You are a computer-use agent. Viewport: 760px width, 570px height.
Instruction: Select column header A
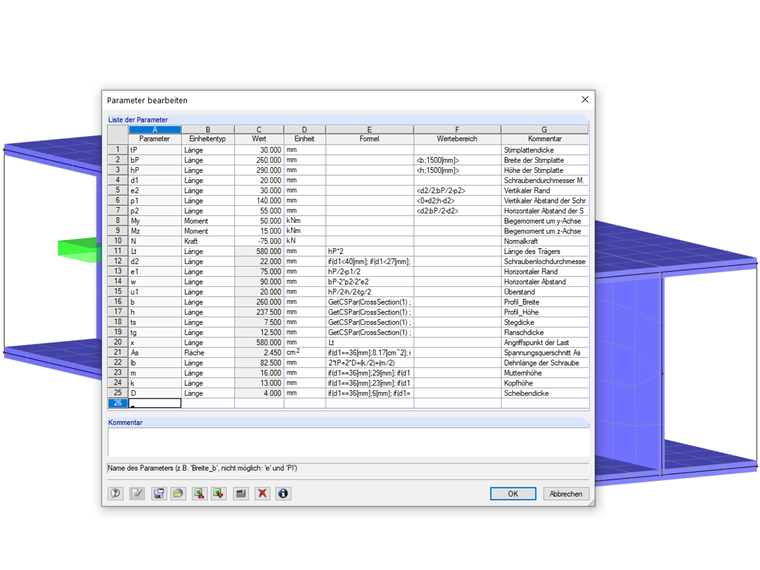point(155,129)
